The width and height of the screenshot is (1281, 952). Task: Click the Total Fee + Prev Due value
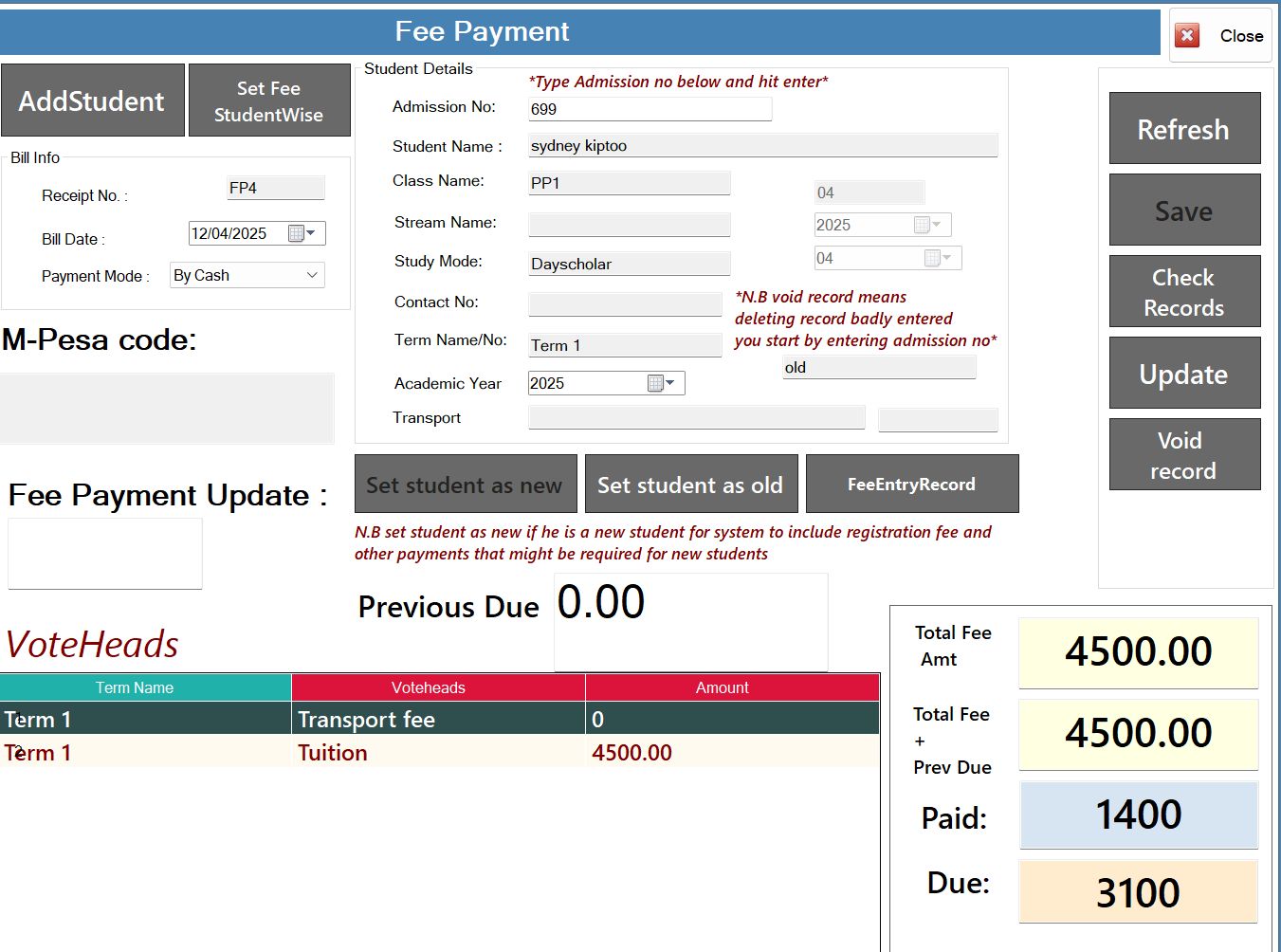1139,734
